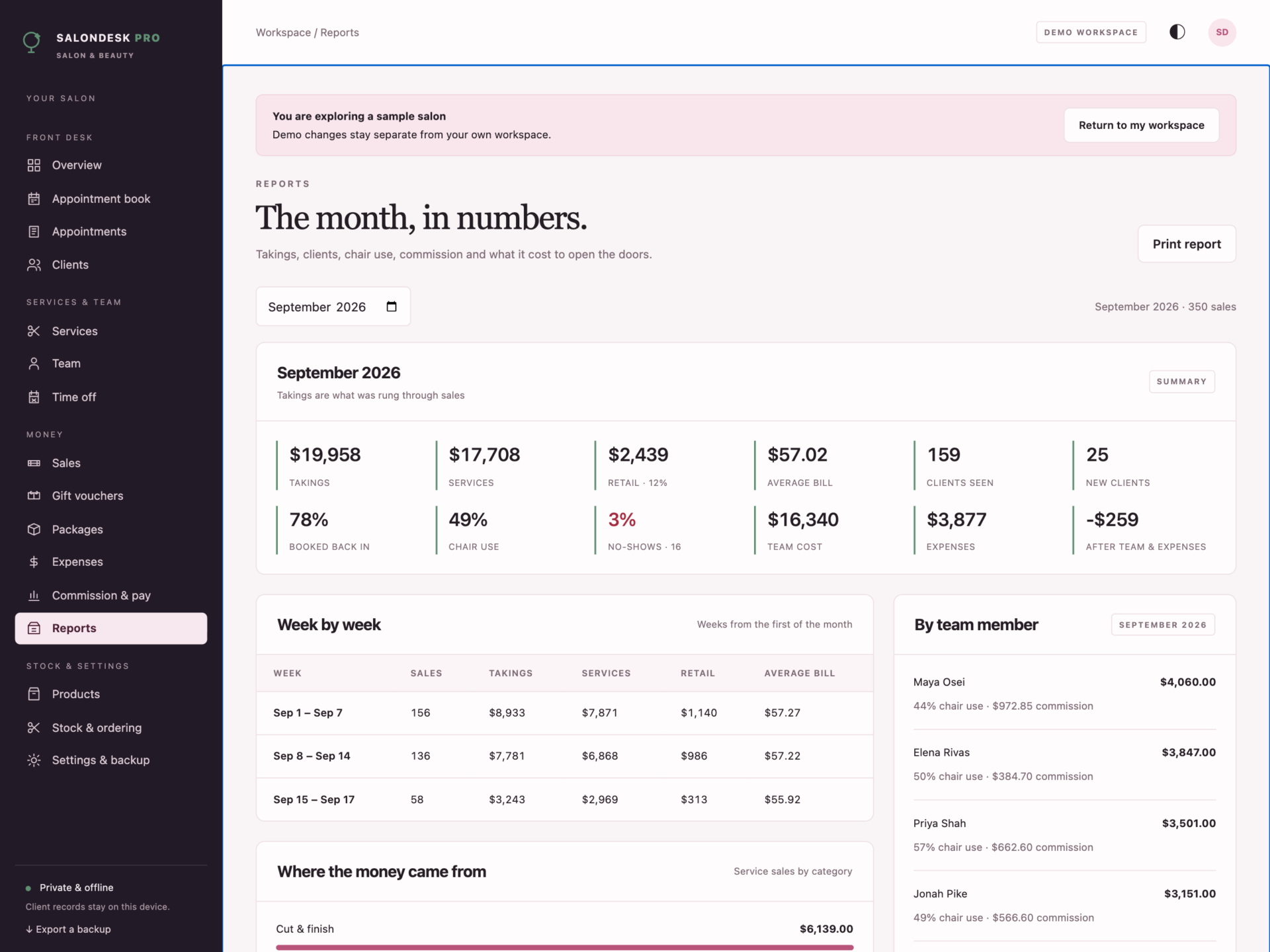Click the Demo Workspace badge
The image size is (1270, 952).
pos(1091,32)
